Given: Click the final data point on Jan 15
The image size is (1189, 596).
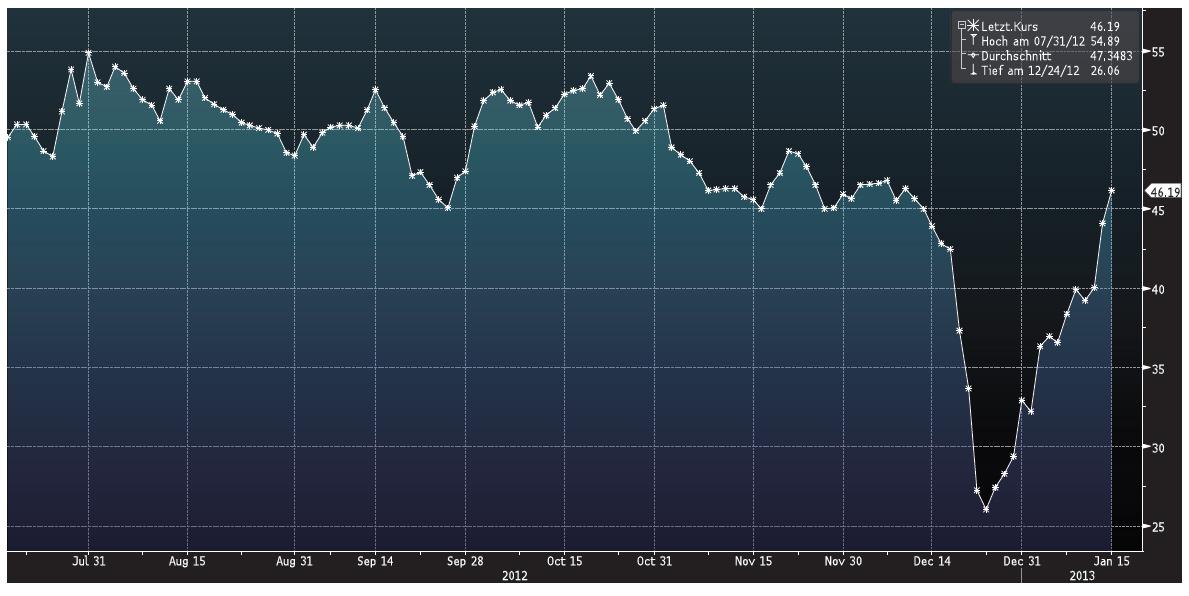Looking at the screenshot, I should [1112, 191].
